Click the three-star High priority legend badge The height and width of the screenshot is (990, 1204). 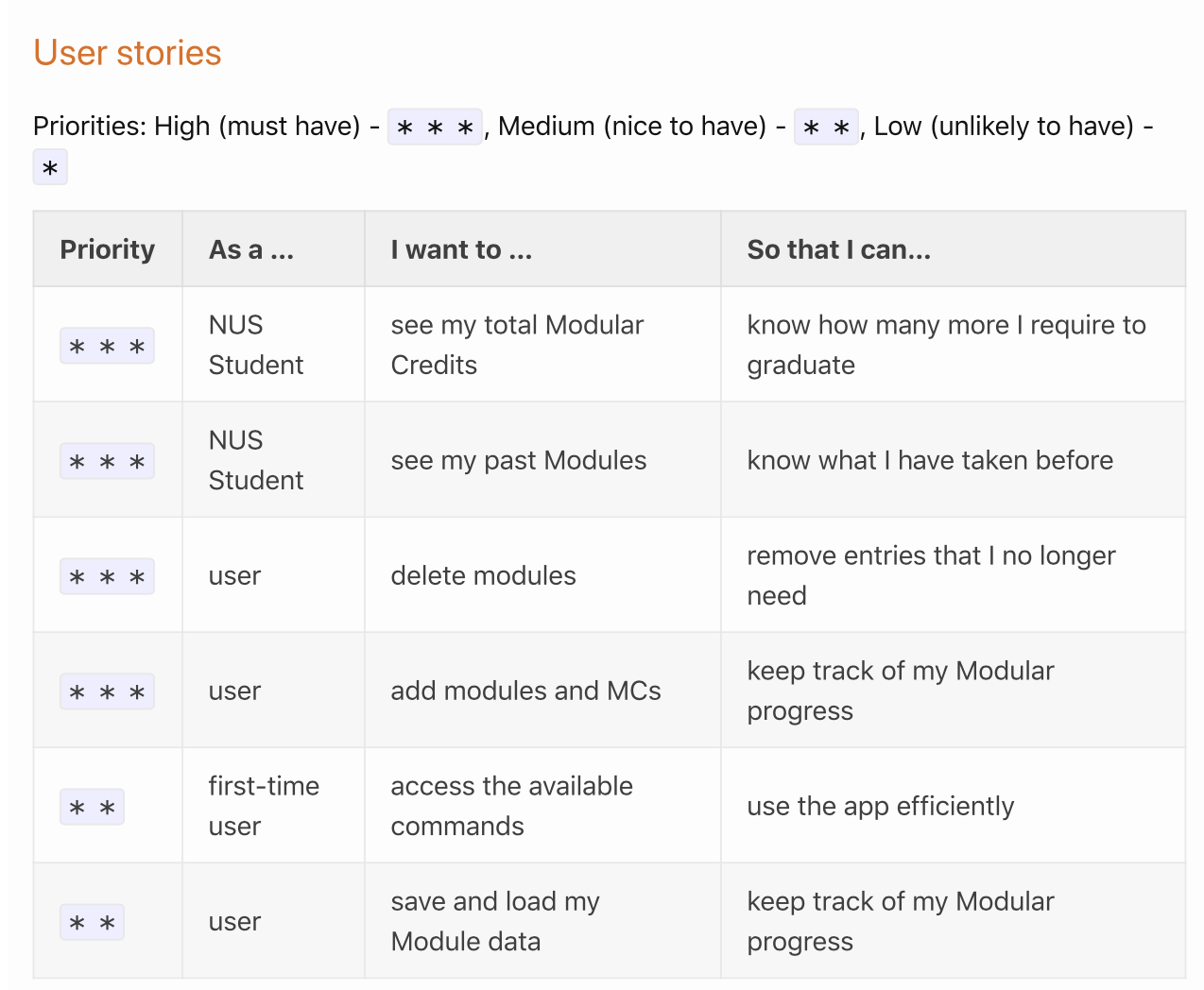435,126
